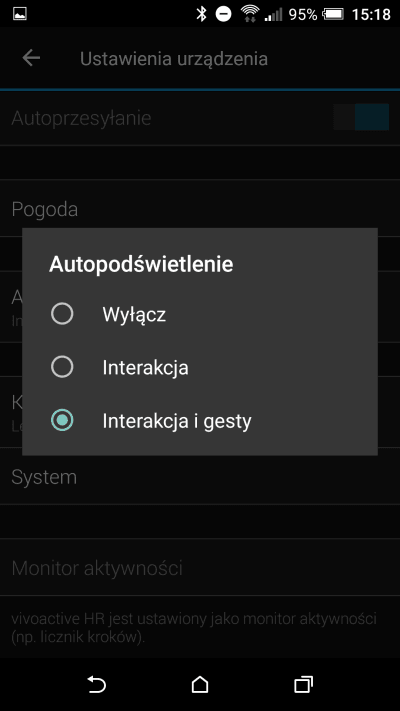The width and height of the screenshot is (400, 711).
Task: Open the System settings entry
Action: point(200,477)
